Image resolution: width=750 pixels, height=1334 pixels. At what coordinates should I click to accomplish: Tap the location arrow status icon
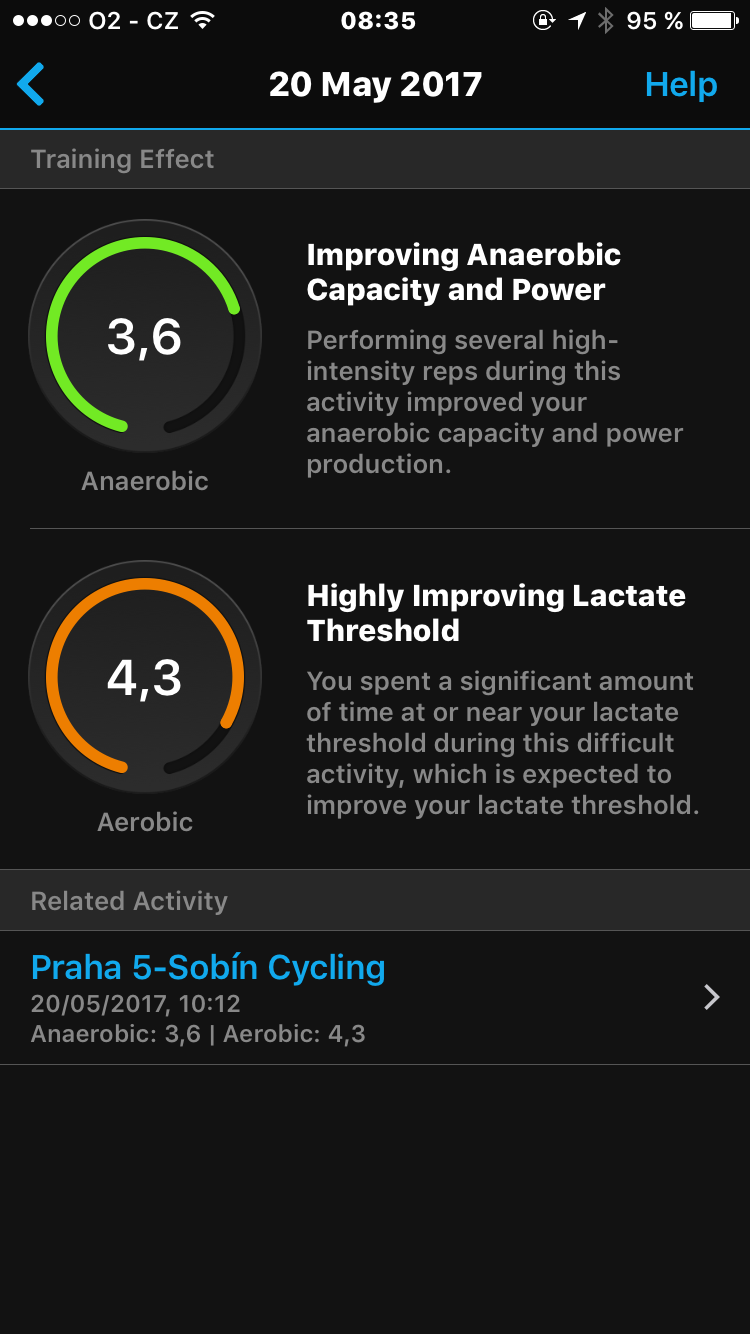coord(577,21)
